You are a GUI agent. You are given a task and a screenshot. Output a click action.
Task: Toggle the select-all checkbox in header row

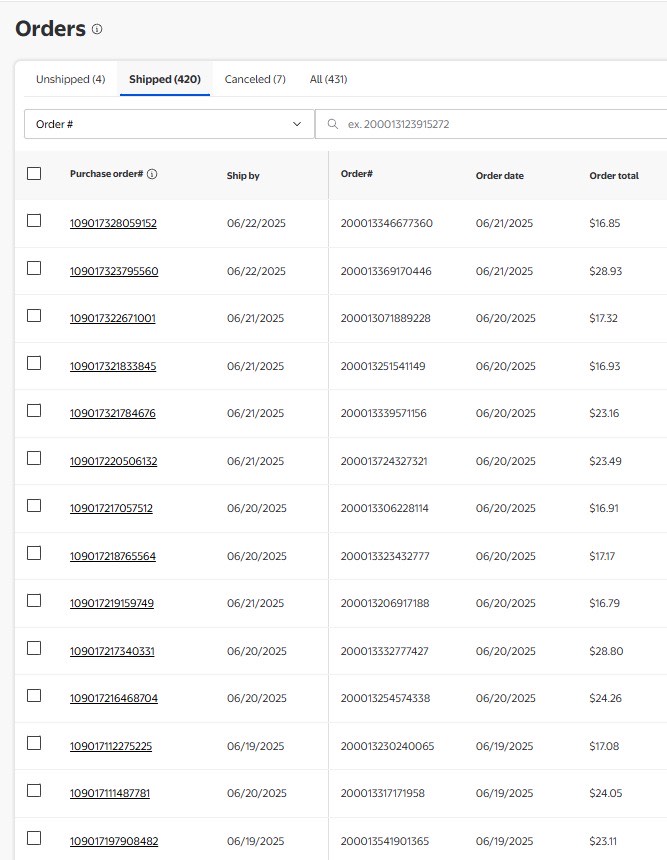34,173
